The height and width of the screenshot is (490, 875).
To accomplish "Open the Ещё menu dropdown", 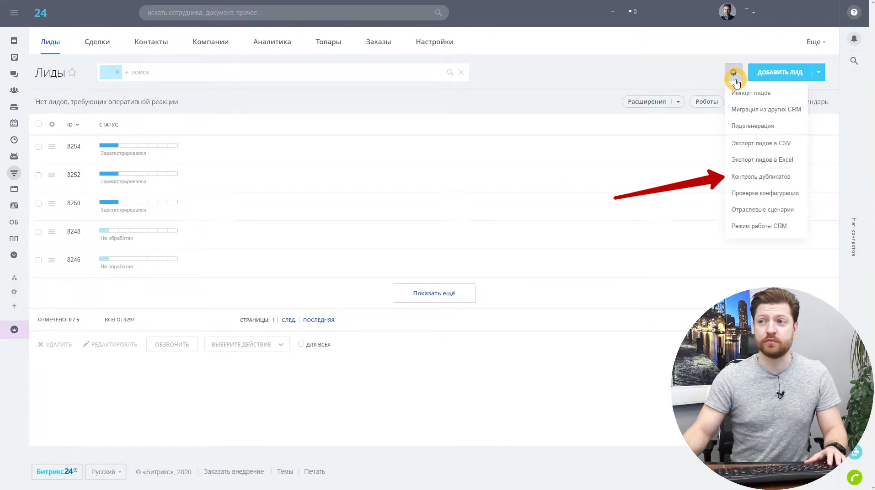I will pos(815,42).
